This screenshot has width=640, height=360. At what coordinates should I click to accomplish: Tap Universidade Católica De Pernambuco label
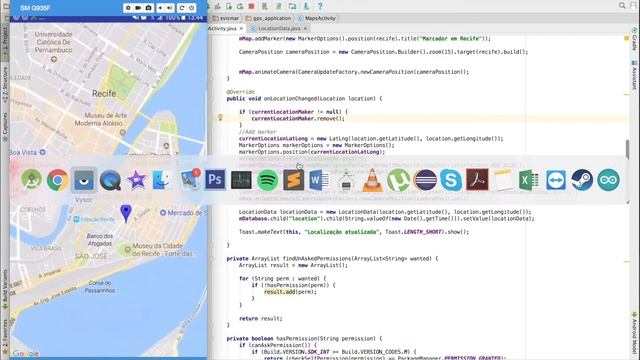coord(53,42)
